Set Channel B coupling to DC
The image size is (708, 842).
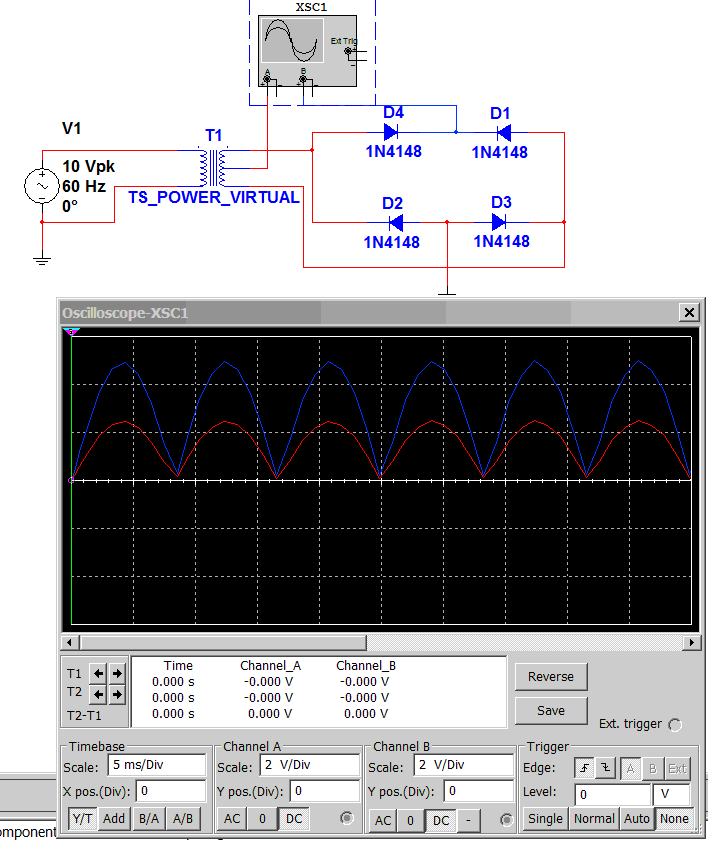click(441, 821)
